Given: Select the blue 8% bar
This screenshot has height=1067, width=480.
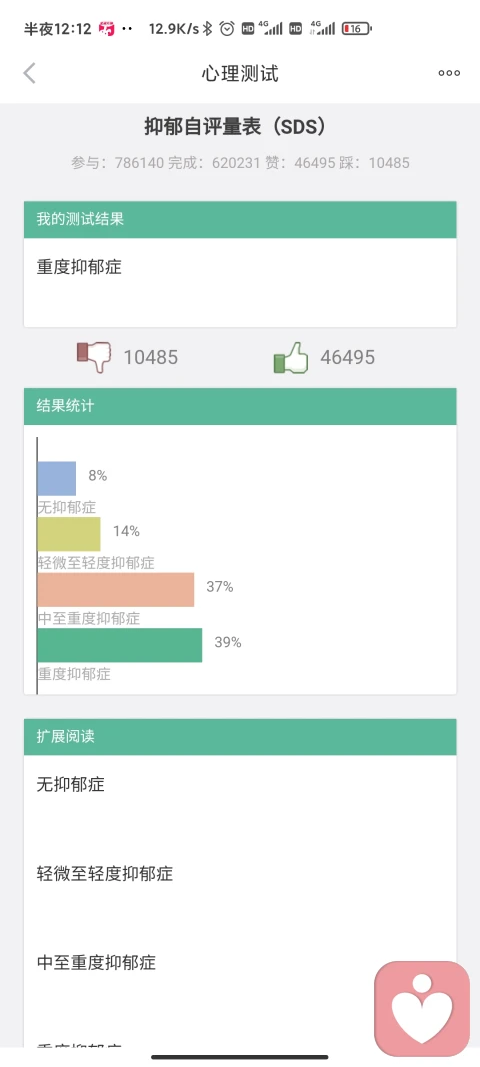Looking at the screenshot, I should (x=57, y=478).
